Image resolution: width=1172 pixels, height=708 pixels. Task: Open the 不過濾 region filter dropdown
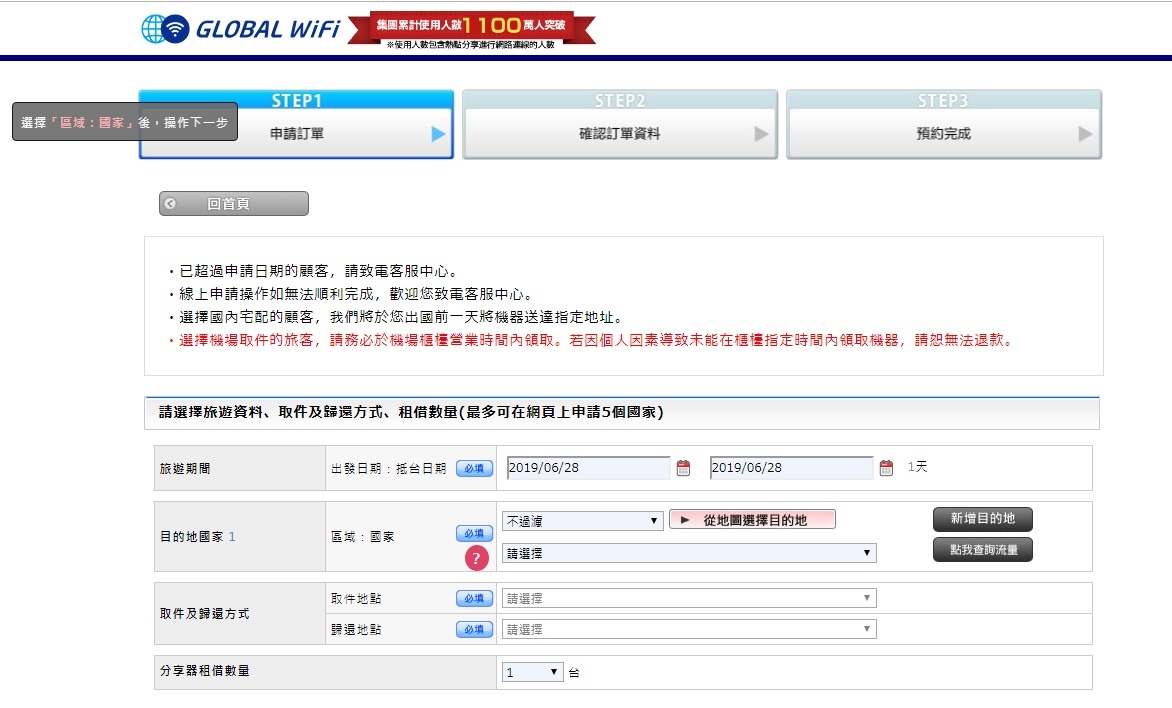point(583,521)
